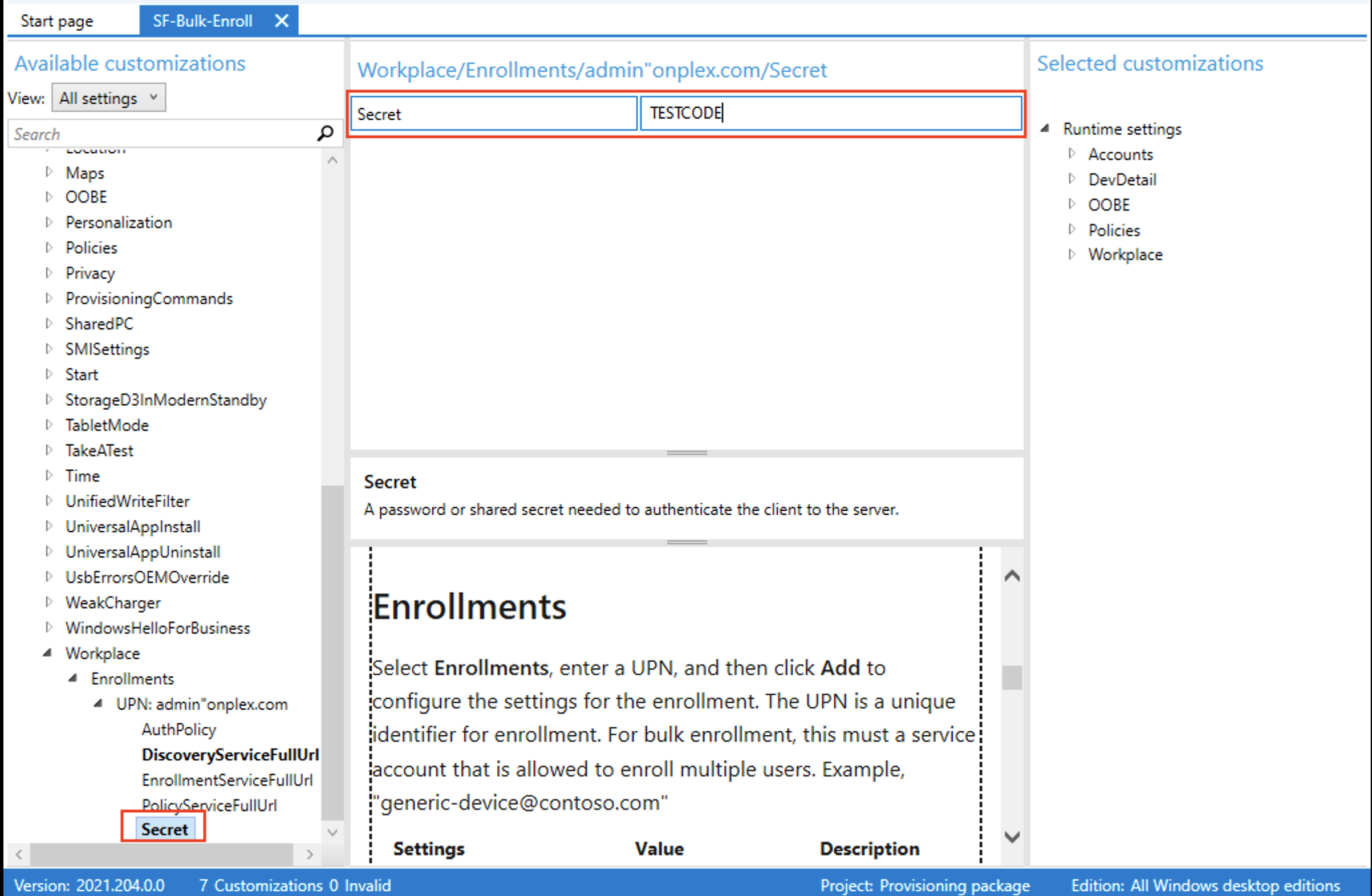Screen dimensions: 1372x896
Task: Collapse the UPN admin"onplex.com node
Action: 99,703
